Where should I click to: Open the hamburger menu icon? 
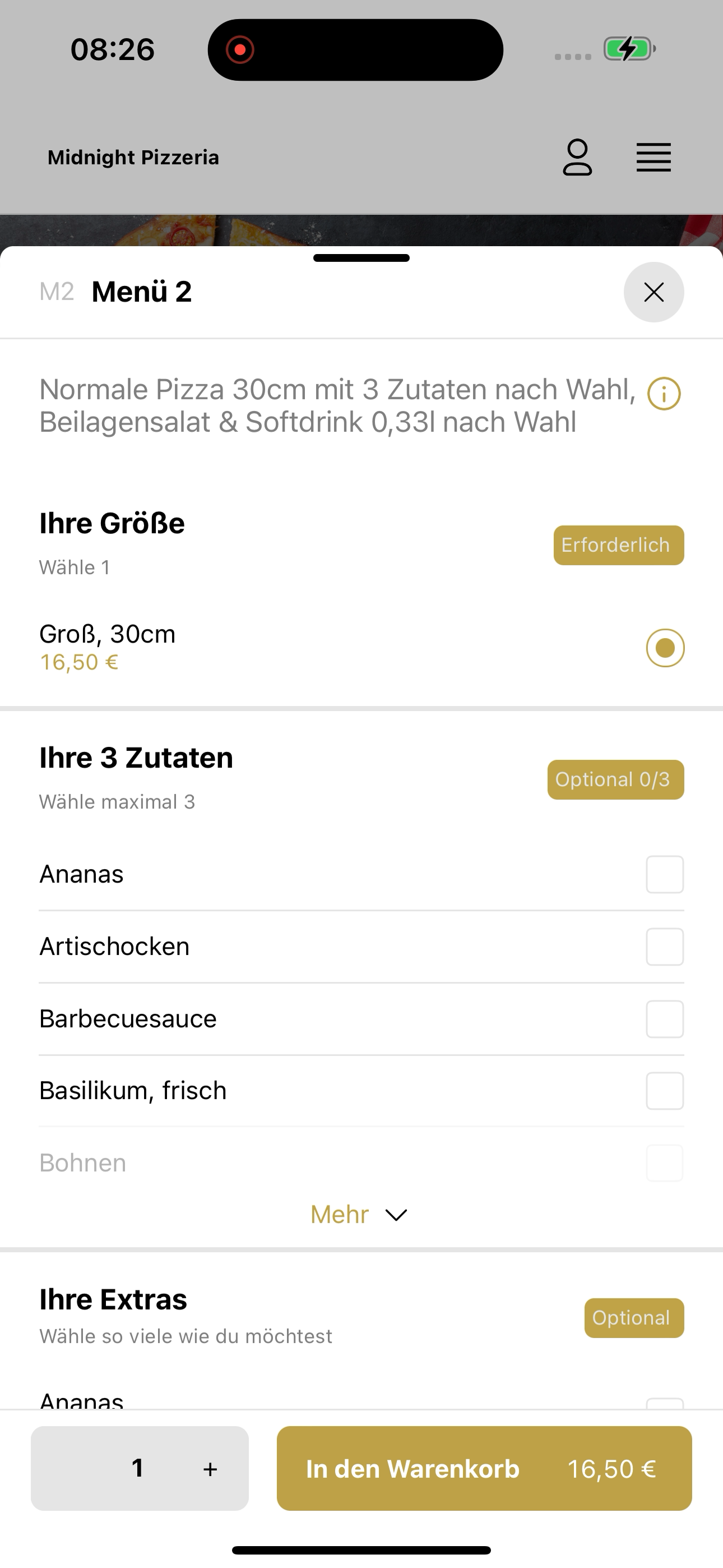coord(654,158)
